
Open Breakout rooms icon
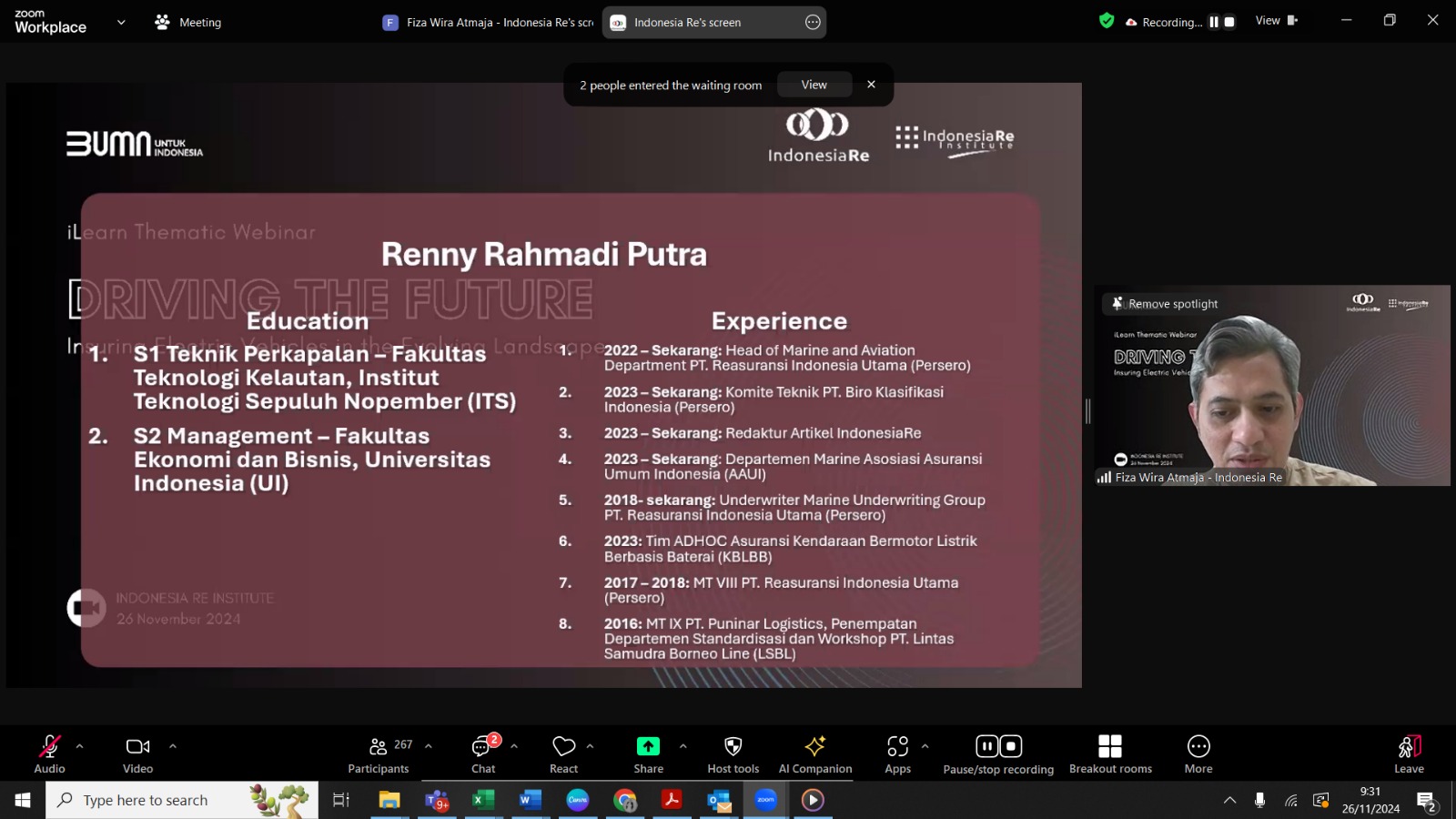coord(1110,746)
